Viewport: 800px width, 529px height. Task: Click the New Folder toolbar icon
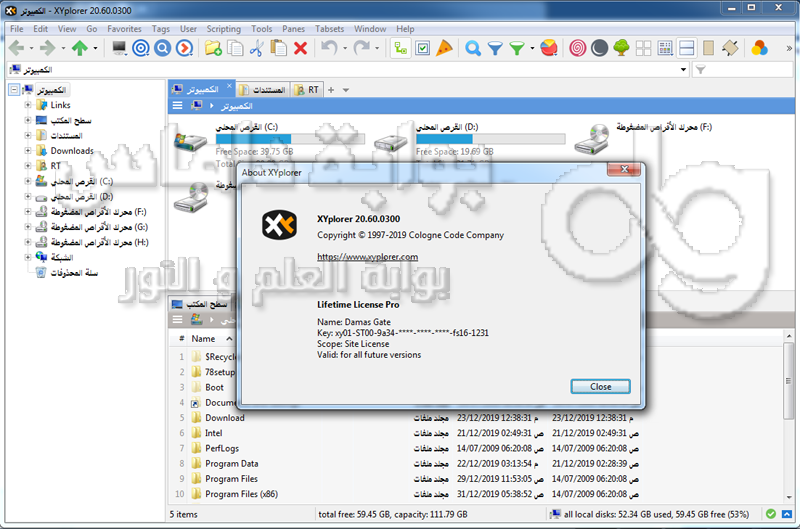click(x=213, y=48)
